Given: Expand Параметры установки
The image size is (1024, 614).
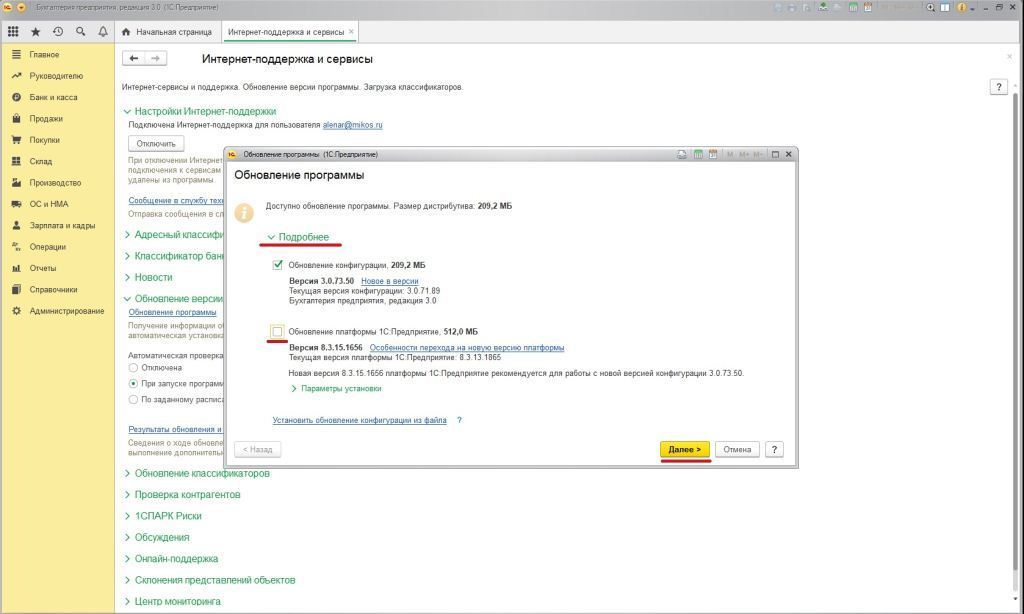Looking at the screenshot, I should click(336, 389).
